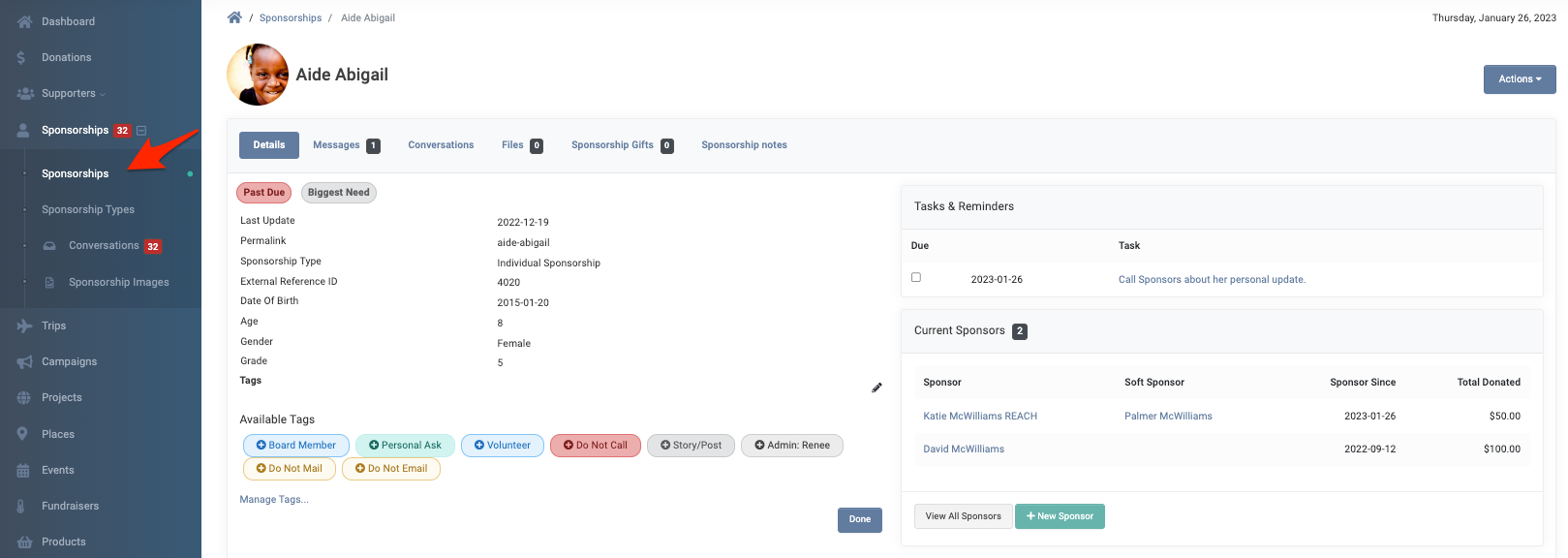Select Sponsorships submenu item in sidebar
Viewport: 1568px width, 558px height.
point(76,173)
